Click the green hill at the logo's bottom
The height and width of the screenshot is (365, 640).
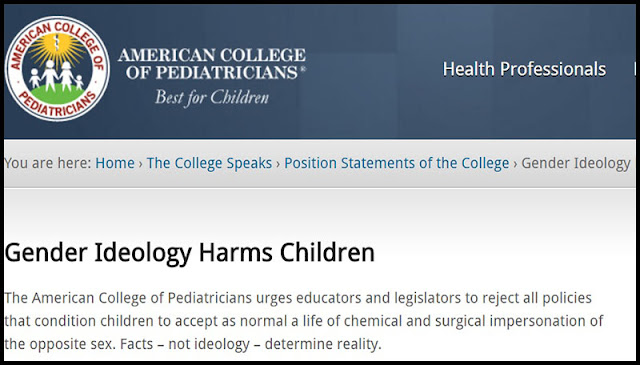[57, 94]
